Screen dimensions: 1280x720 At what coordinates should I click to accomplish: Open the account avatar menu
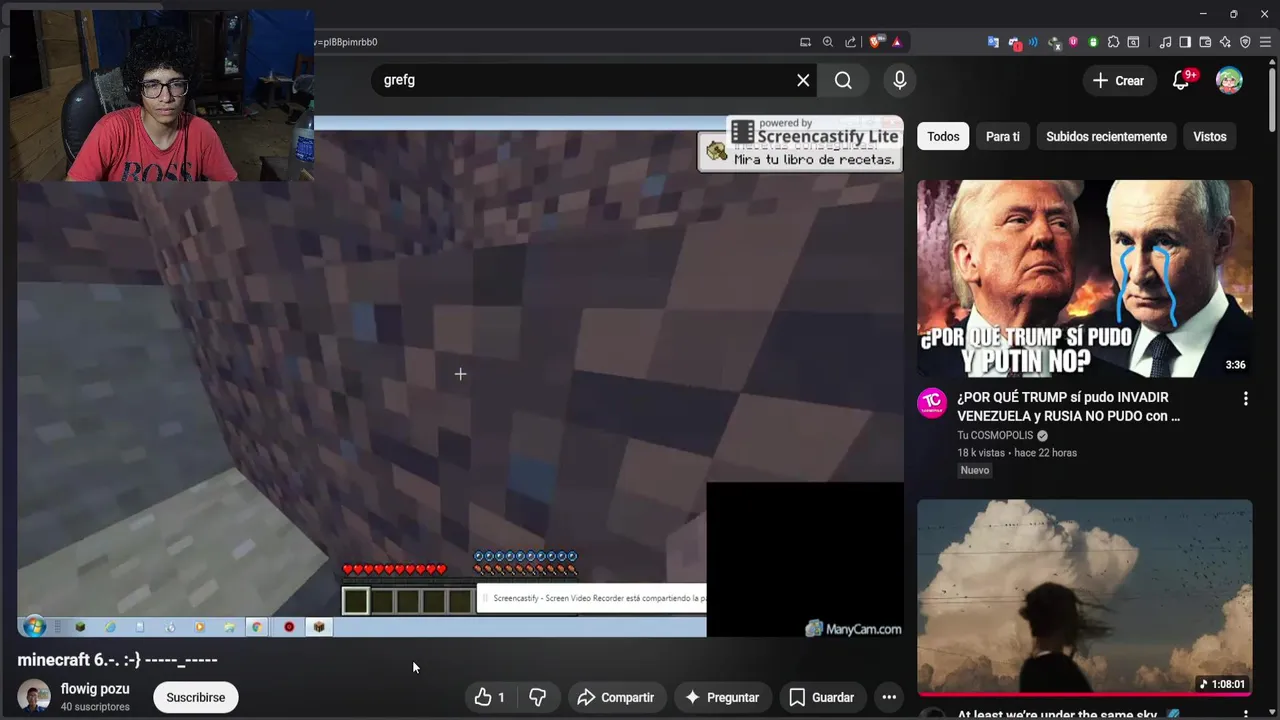1229,81
